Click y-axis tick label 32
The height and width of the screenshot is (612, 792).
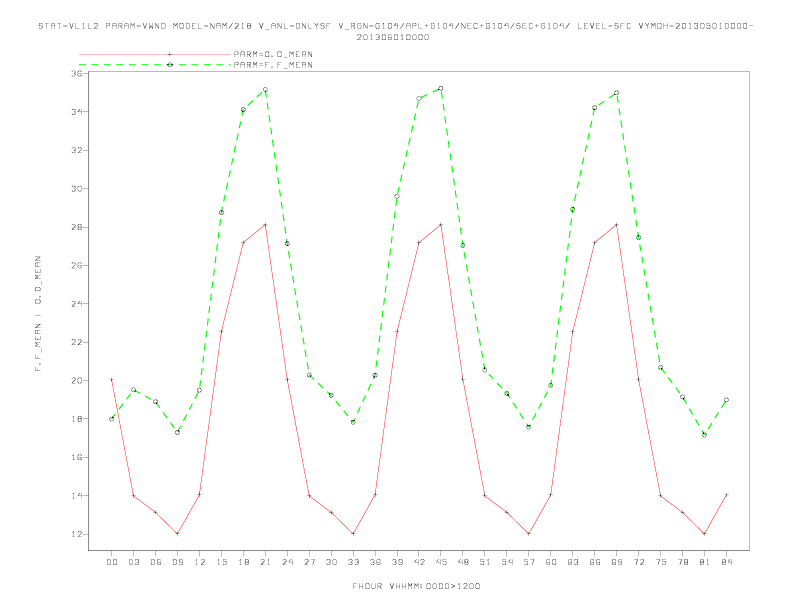(77, 150)
